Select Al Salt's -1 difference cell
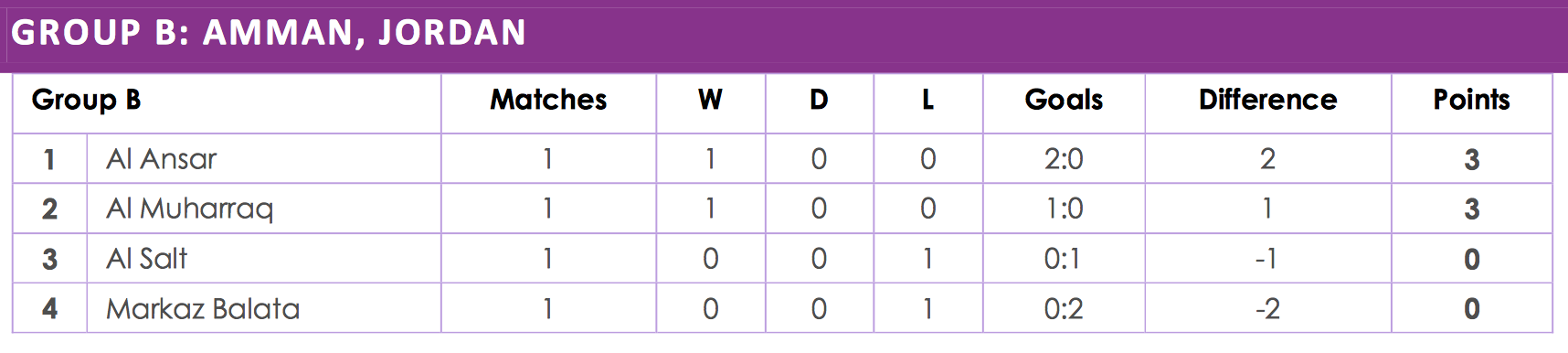This screenshot has height=353, width=1568. click(x=1266, y=259)
